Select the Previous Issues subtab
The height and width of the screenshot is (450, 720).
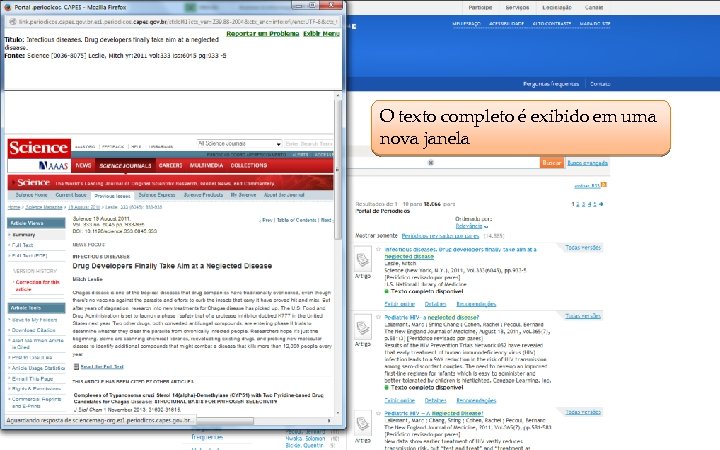(112, 196)
